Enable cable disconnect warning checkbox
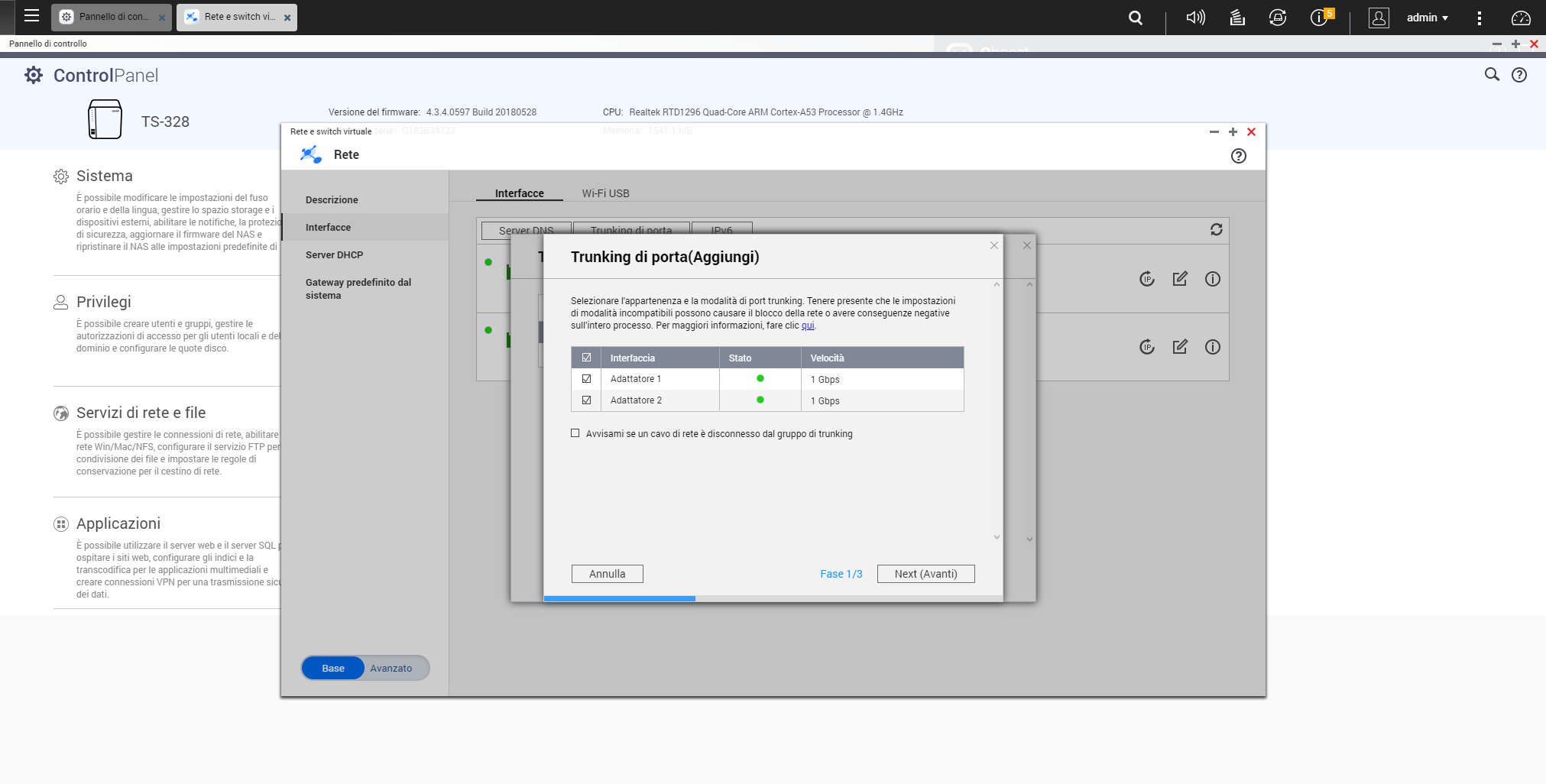 click(575, 433)
